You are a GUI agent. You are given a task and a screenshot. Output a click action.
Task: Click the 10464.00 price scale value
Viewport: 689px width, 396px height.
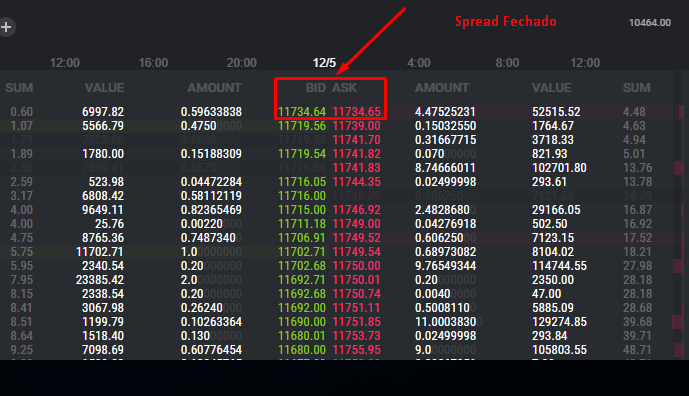(650, 22)
